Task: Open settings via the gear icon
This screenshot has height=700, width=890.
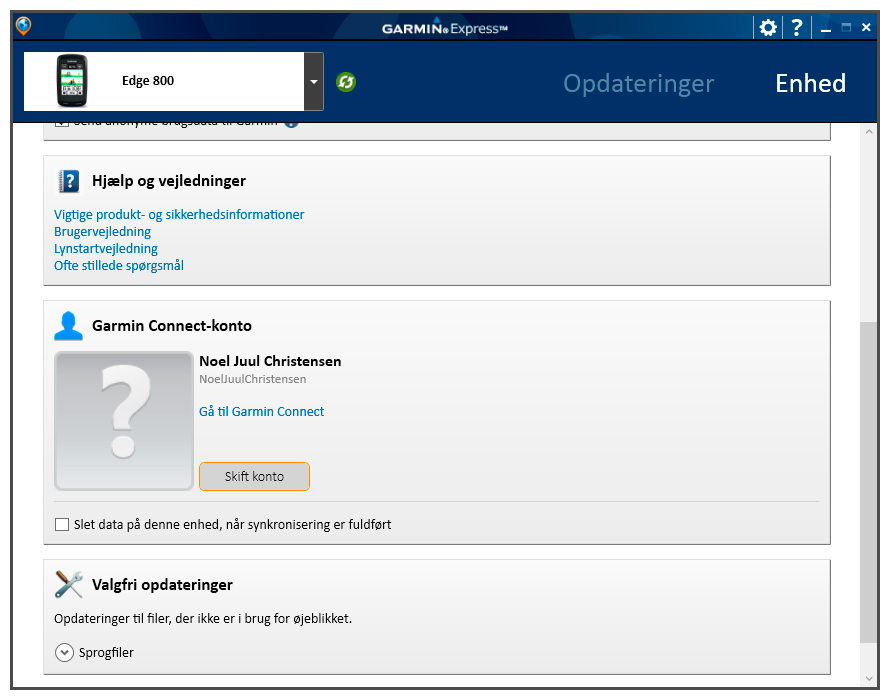Action: click(768, 27)
